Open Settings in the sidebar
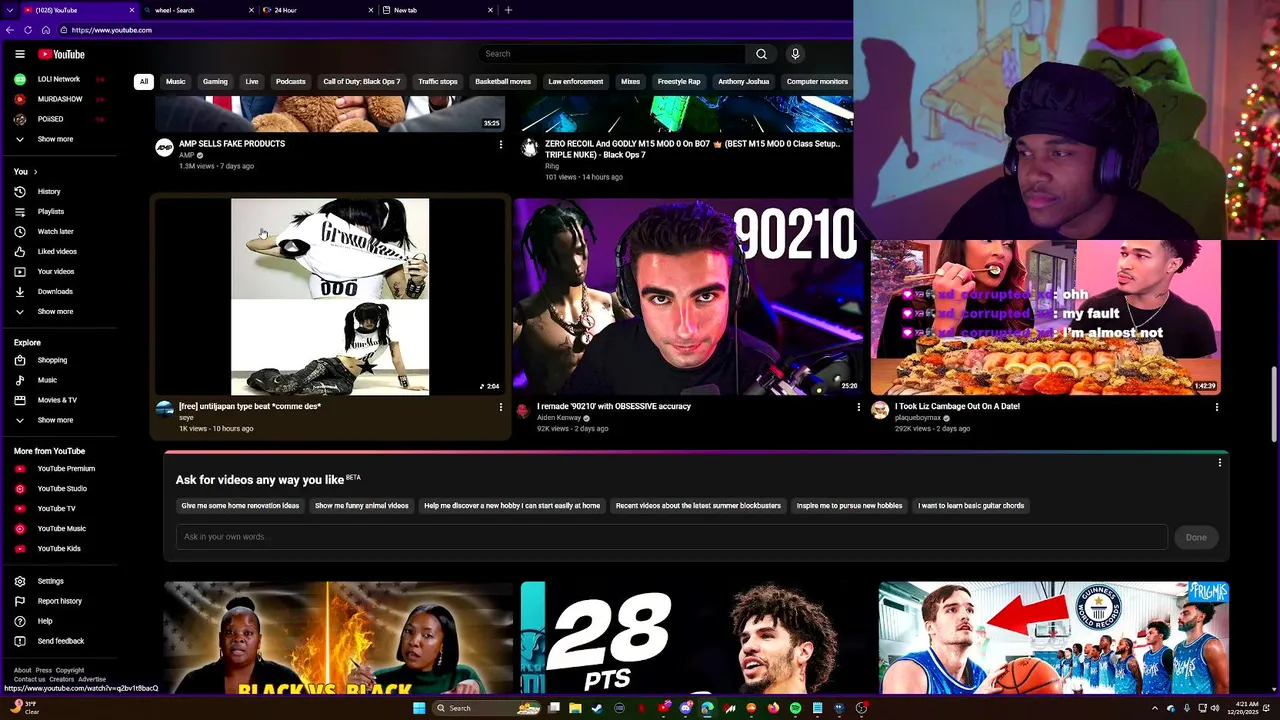Image resolution: width=1280 pixels, height=720 pixels. tap(50, 581)
